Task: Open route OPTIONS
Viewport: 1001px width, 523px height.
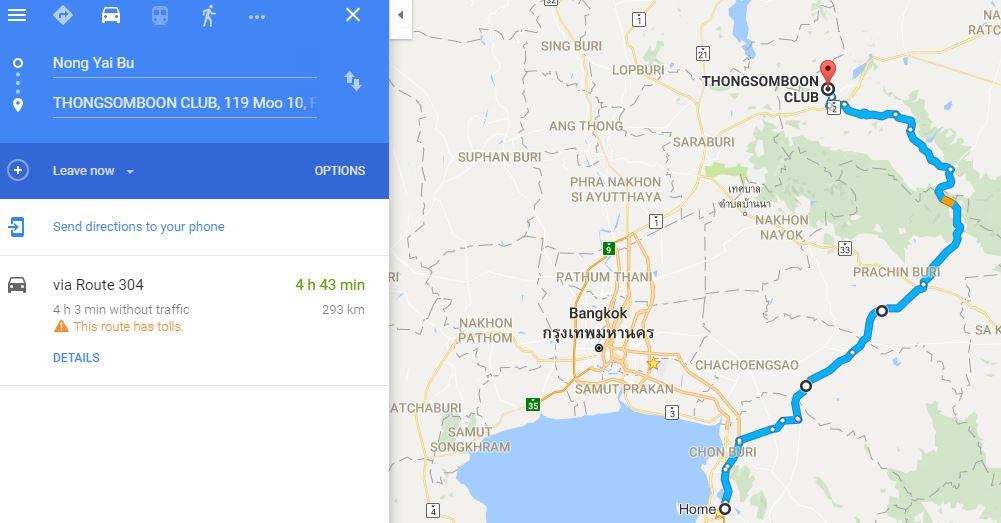Action: (x=340, y=171)
